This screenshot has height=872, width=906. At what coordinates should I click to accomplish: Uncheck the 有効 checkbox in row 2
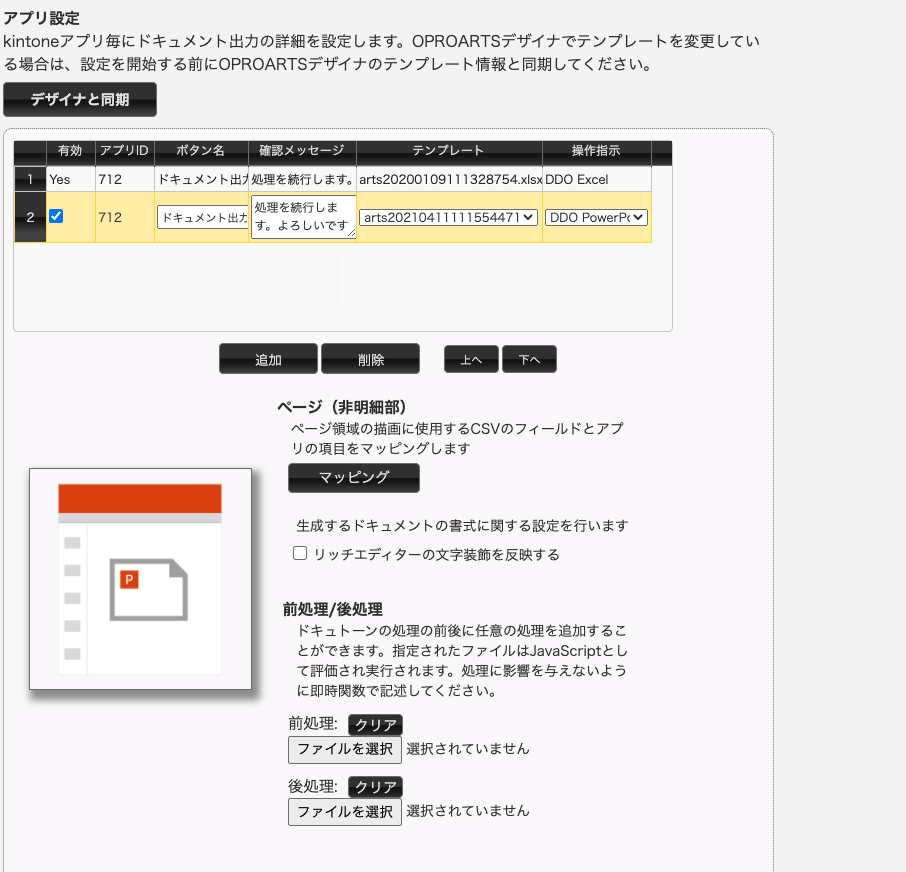click(x=56, y=216)
